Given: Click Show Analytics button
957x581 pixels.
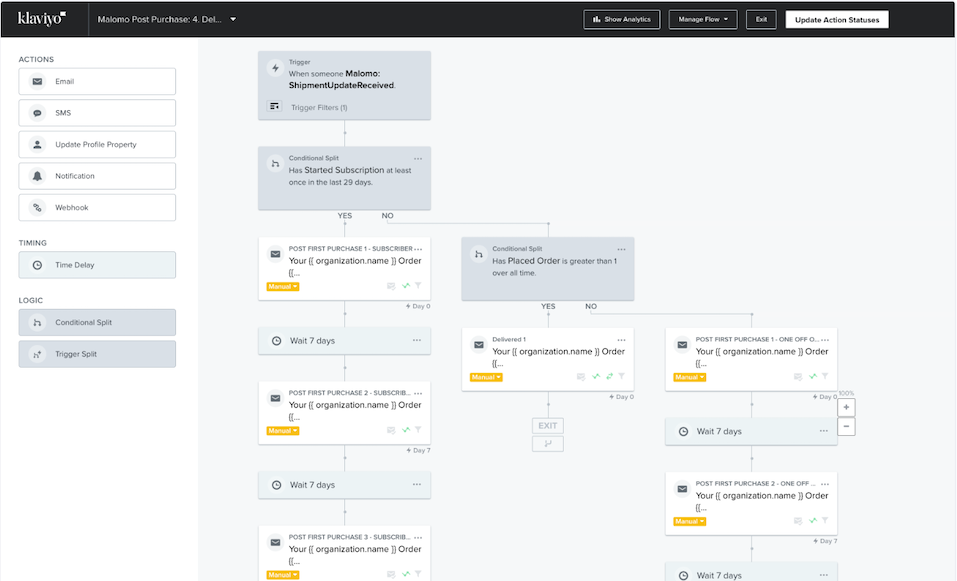Looking at the screenshot, I should 621,20.
